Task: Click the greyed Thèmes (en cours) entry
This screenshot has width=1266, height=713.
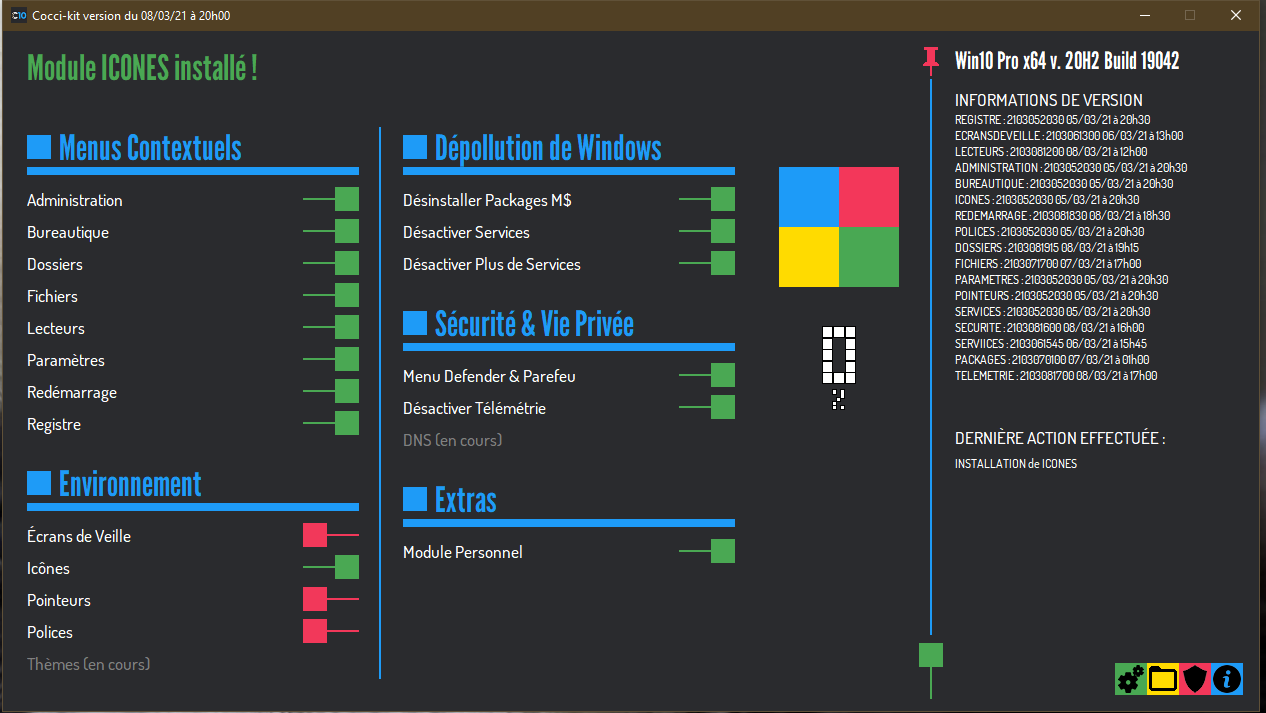Action: coord(89,664)
